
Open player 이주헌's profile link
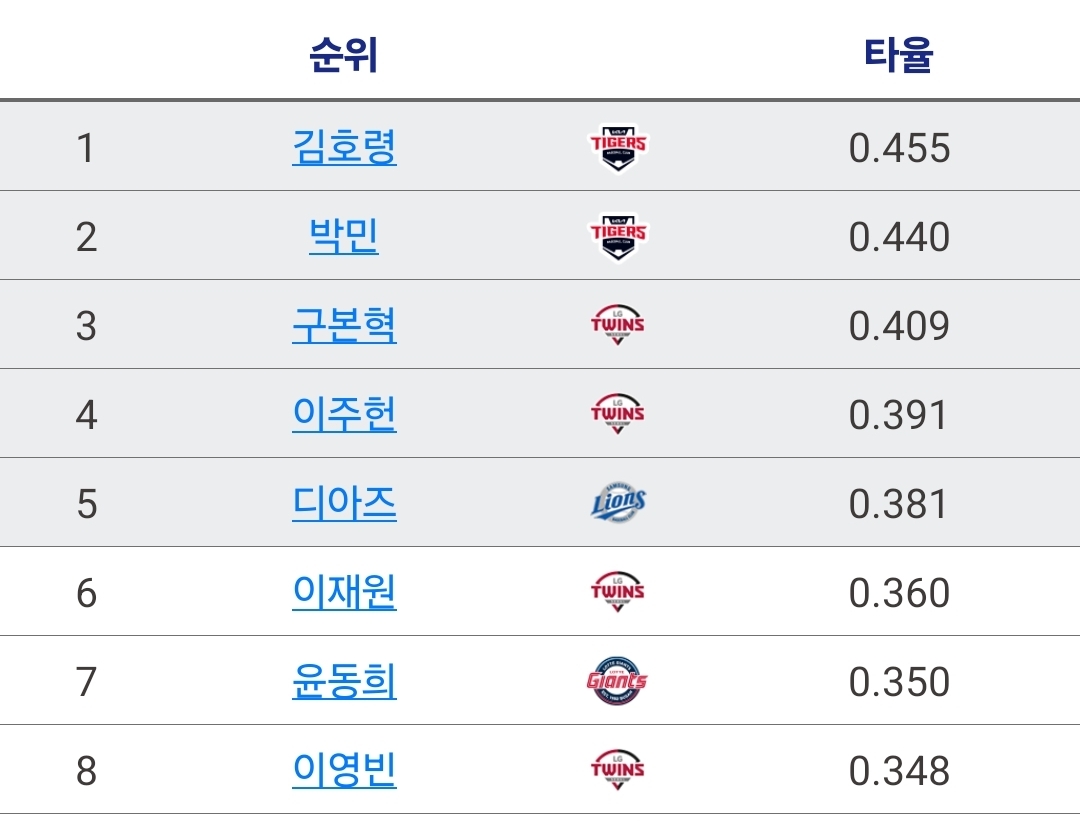click(x=344, y=413)
